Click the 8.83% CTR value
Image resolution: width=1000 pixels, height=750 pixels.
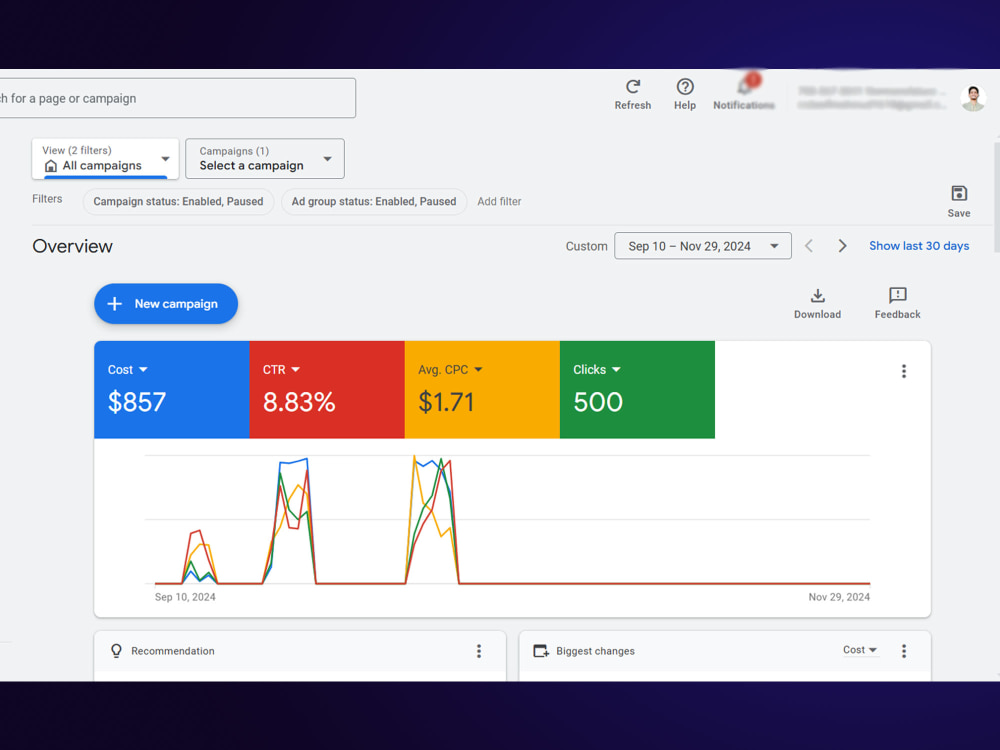coord(298,402)
